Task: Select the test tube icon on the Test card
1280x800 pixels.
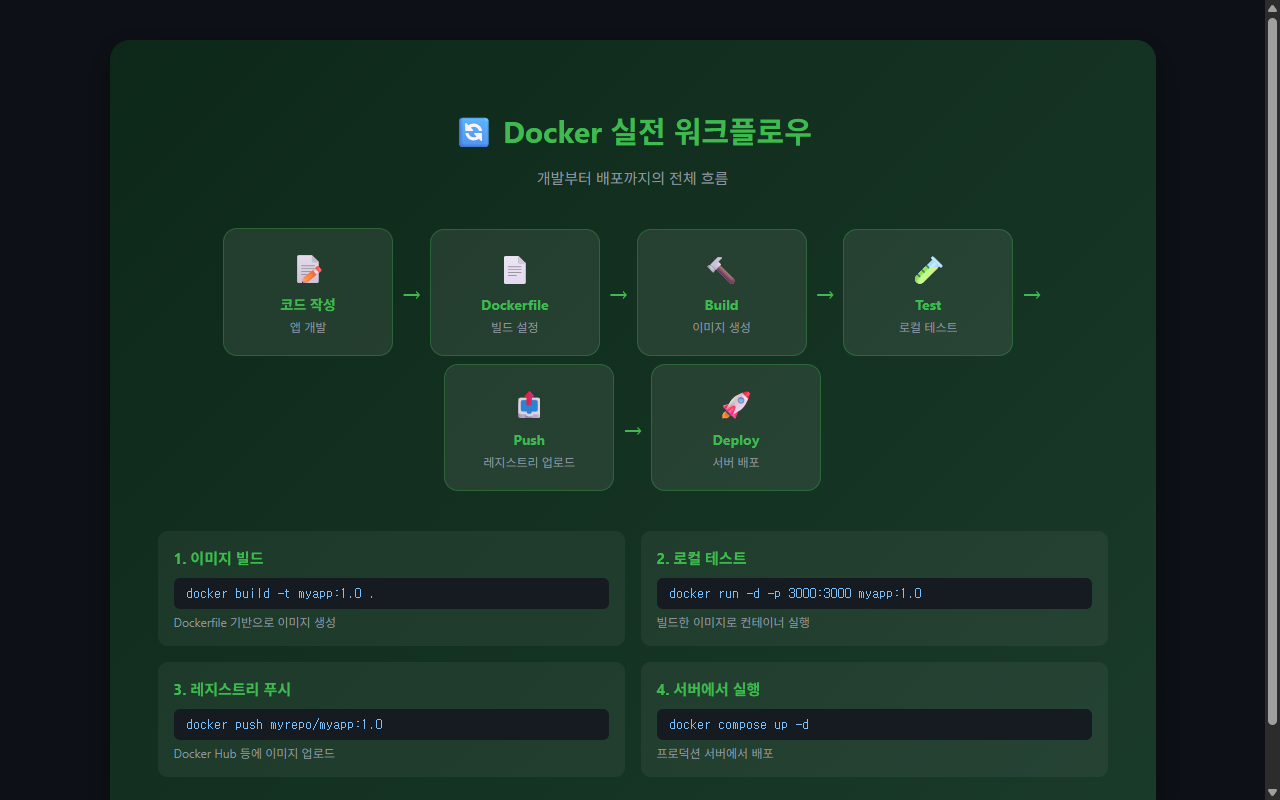Action: click(x=927, y=269)
